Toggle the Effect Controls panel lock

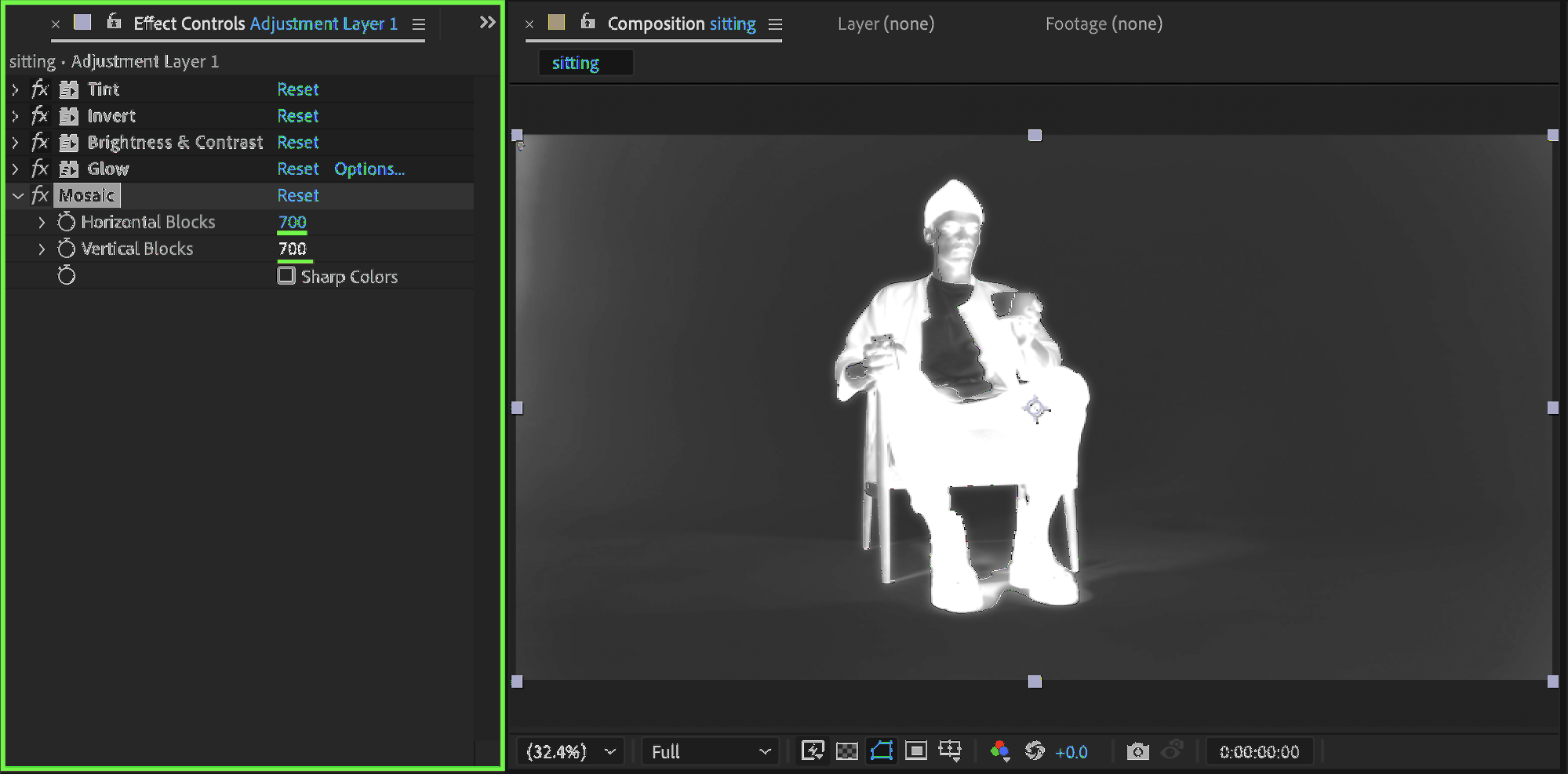[114, 22]
